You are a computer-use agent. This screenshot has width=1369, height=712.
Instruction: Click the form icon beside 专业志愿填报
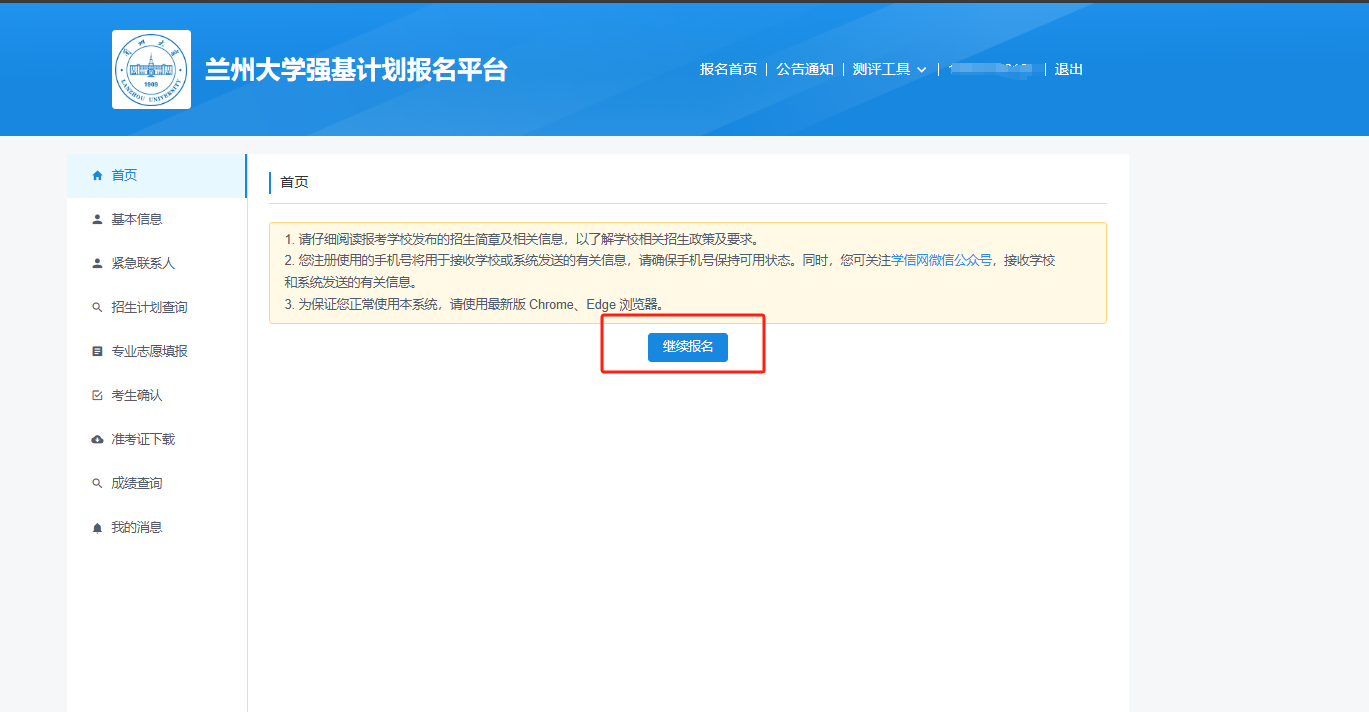97,352
